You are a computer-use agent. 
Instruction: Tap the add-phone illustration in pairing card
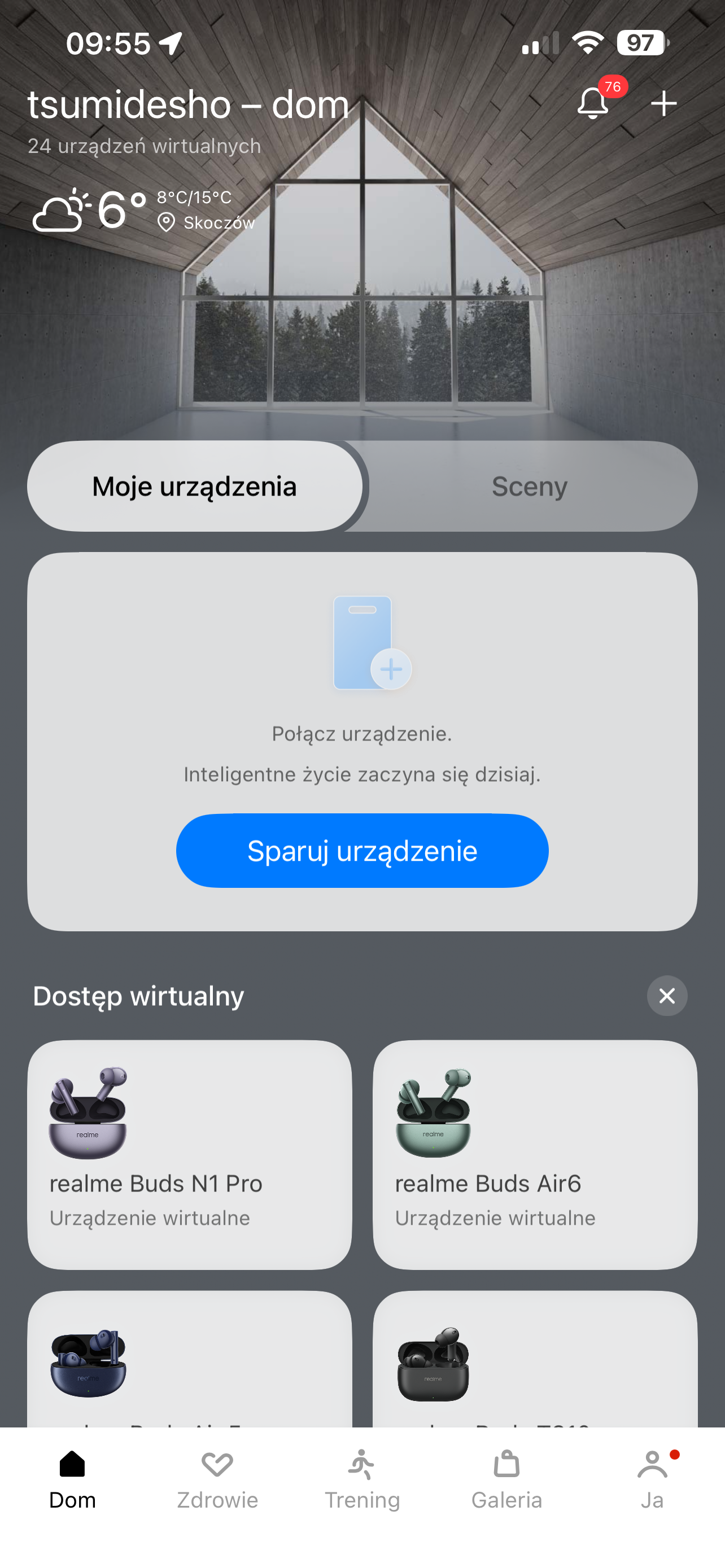click(x=372, y=643)
